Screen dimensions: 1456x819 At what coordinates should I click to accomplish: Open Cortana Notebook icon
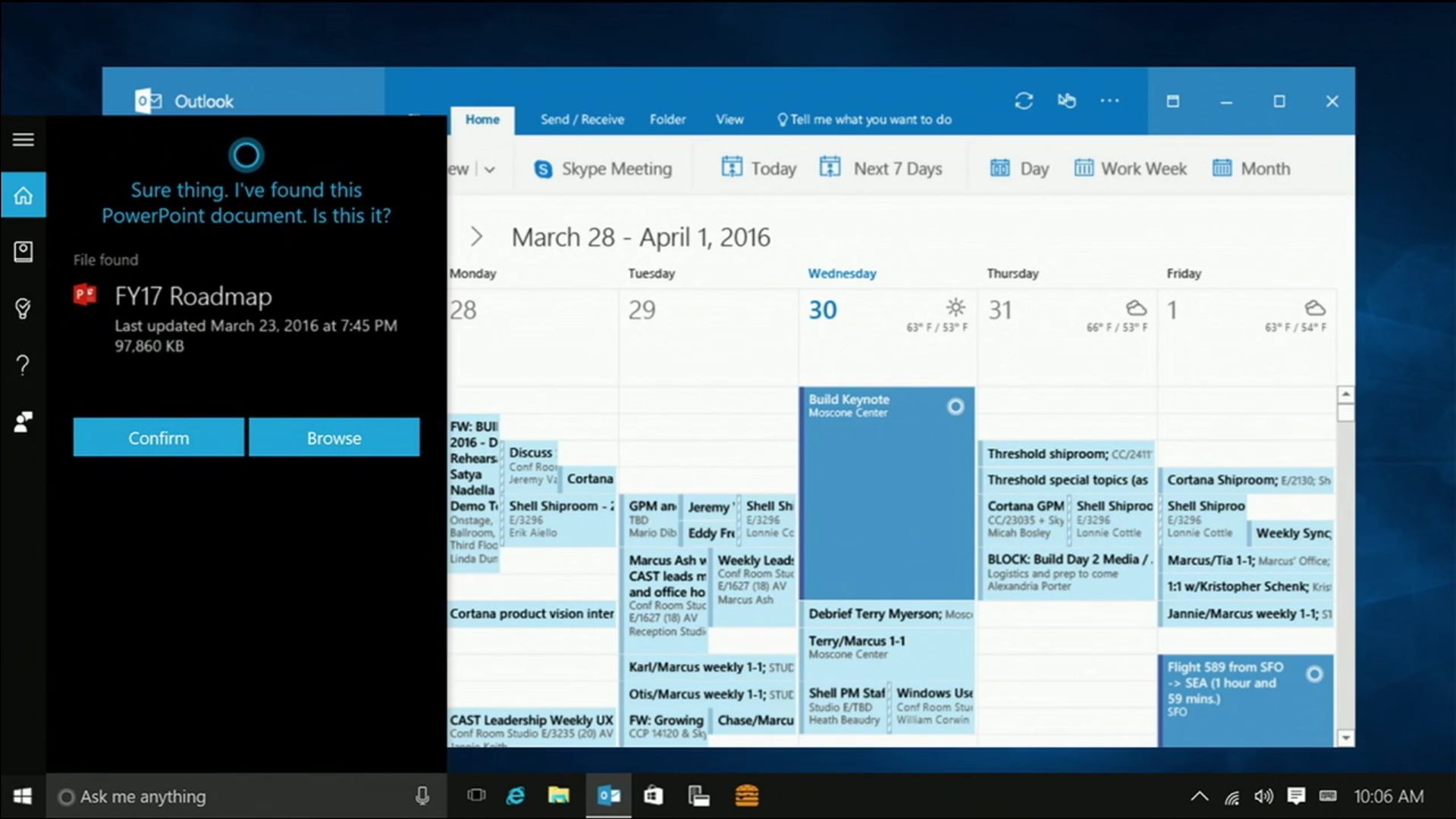(x=23, y=252)
